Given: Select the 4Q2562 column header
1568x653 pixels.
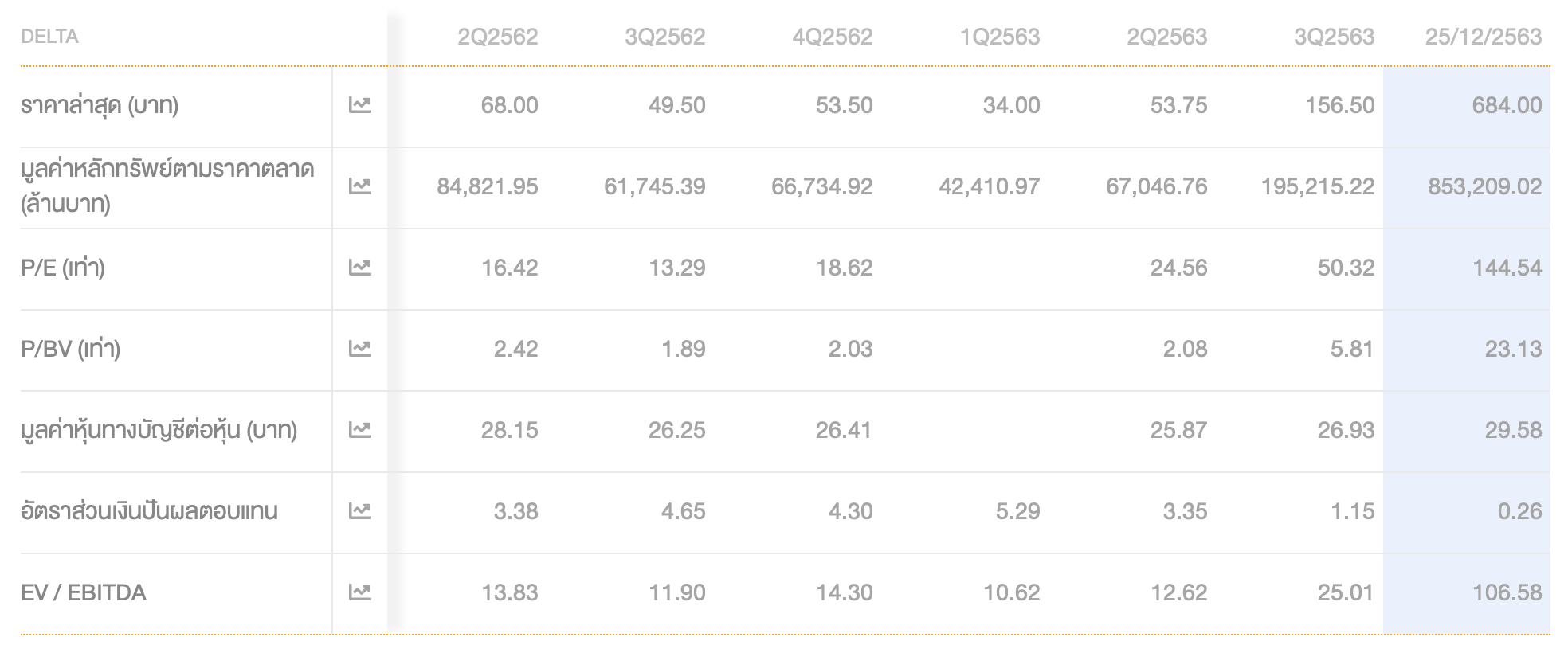Looking at the screenshot, I should (832, 37).
